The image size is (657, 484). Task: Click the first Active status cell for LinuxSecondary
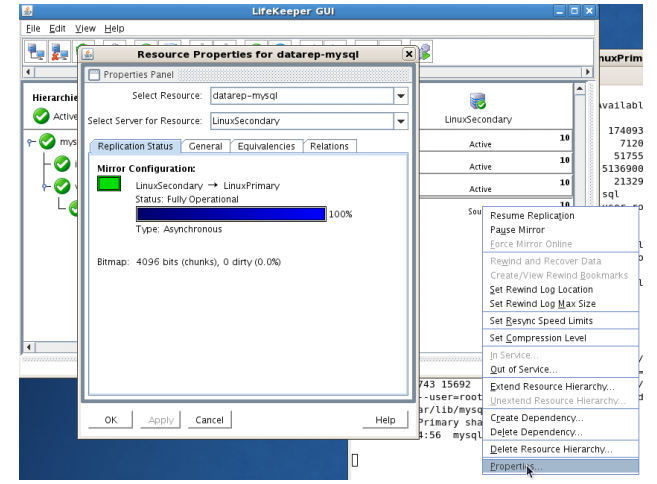(x=495, y=141)
